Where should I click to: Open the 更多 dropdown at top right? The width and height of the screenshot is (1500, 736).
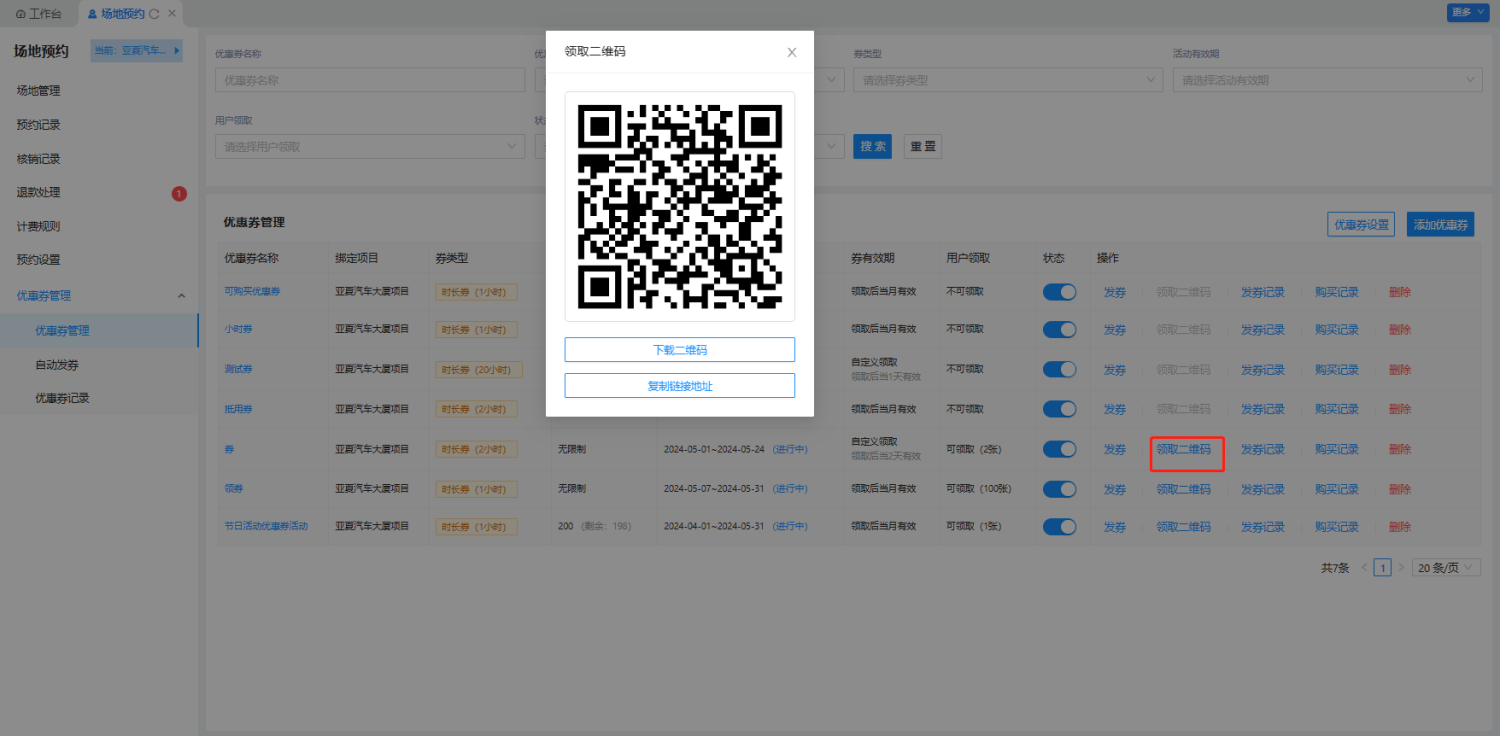point(1467,12)
